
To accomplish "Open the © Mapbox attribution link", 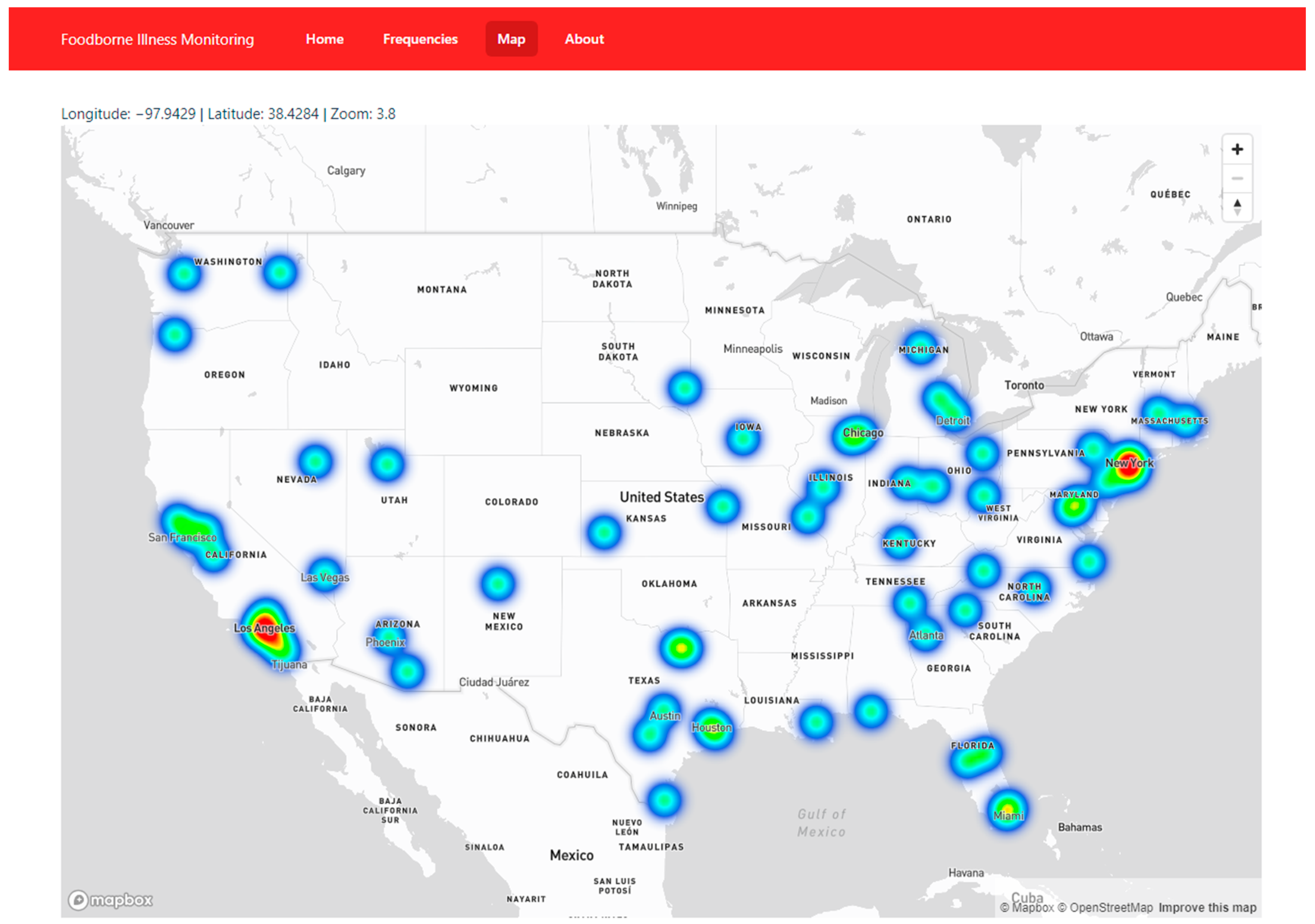I will point(1026,907).
